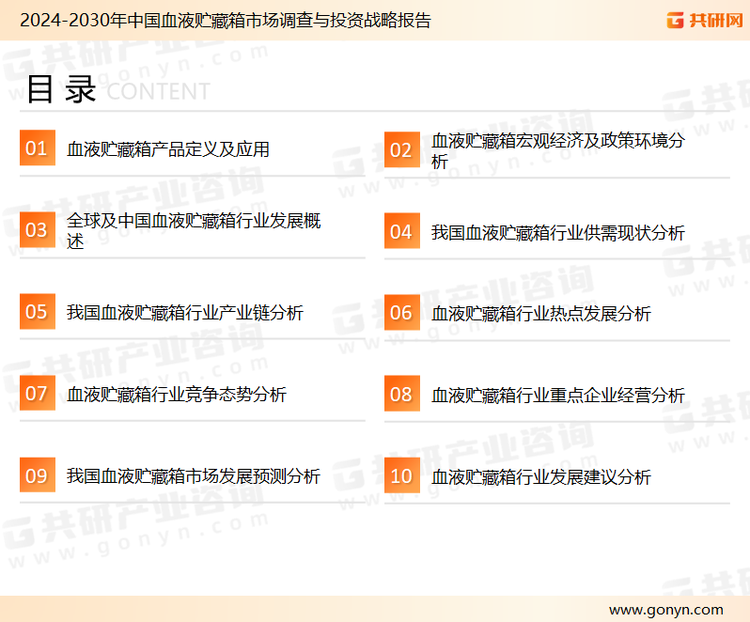This screenshot has width=750, height=622.
Task: Click the orange 04 number badge
Action: 402,231
